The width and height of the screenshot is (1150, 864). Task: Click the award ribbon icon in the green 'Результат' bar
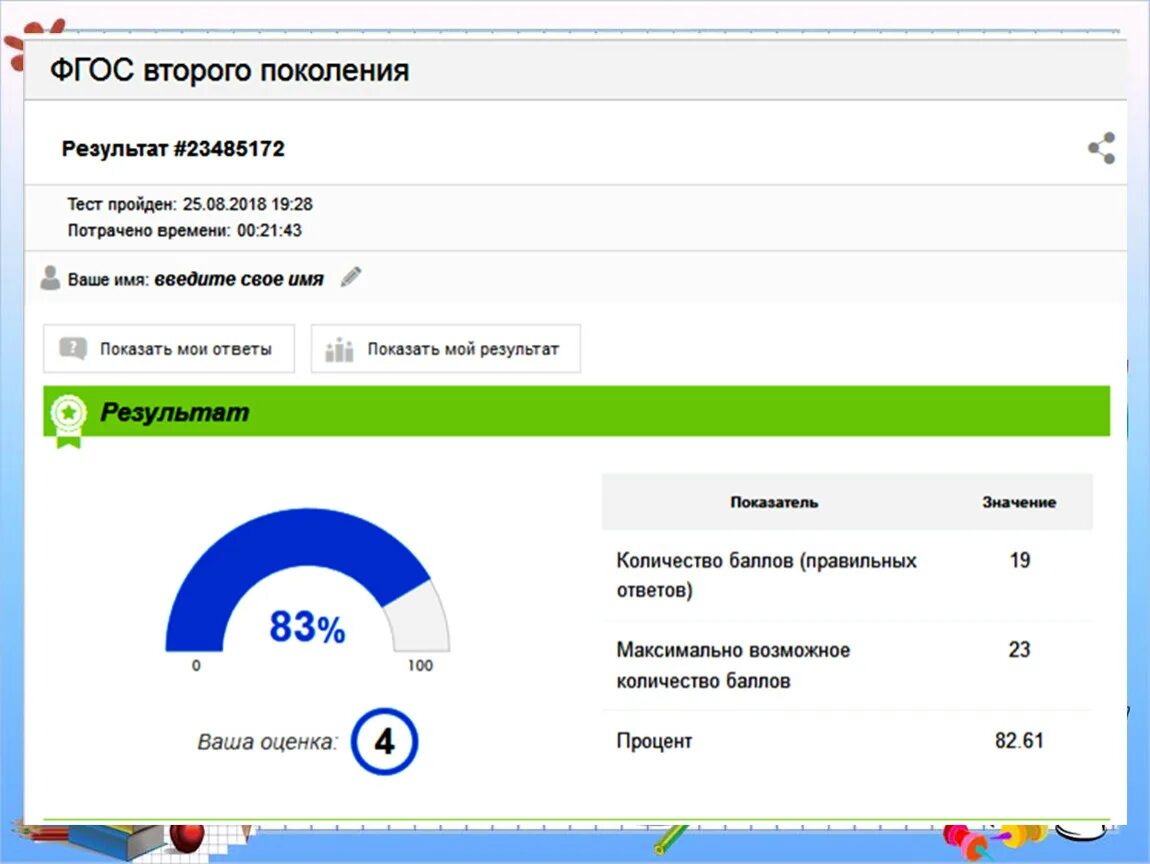[x=68, y=421]
